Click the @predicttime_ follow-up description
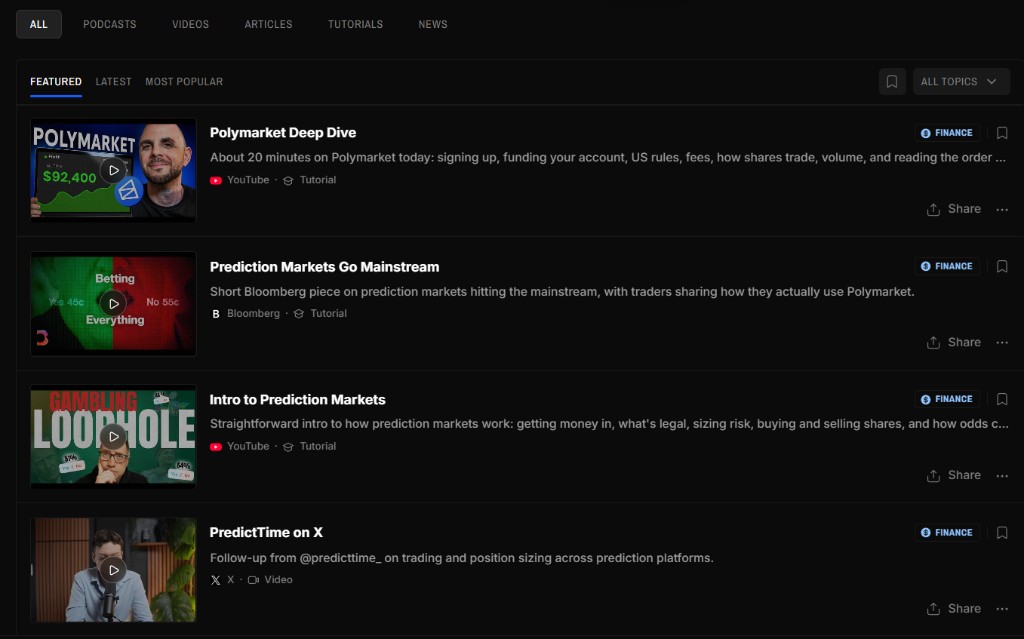Image resolution: width=1024 pixels, height=639 pixels. click(462, 558)
